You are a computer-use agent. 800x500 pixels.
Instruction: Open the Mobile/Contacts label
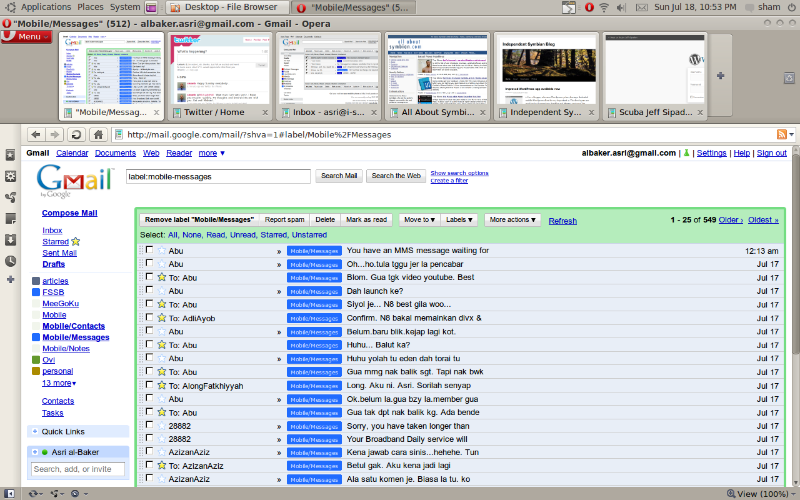(73, 326)
